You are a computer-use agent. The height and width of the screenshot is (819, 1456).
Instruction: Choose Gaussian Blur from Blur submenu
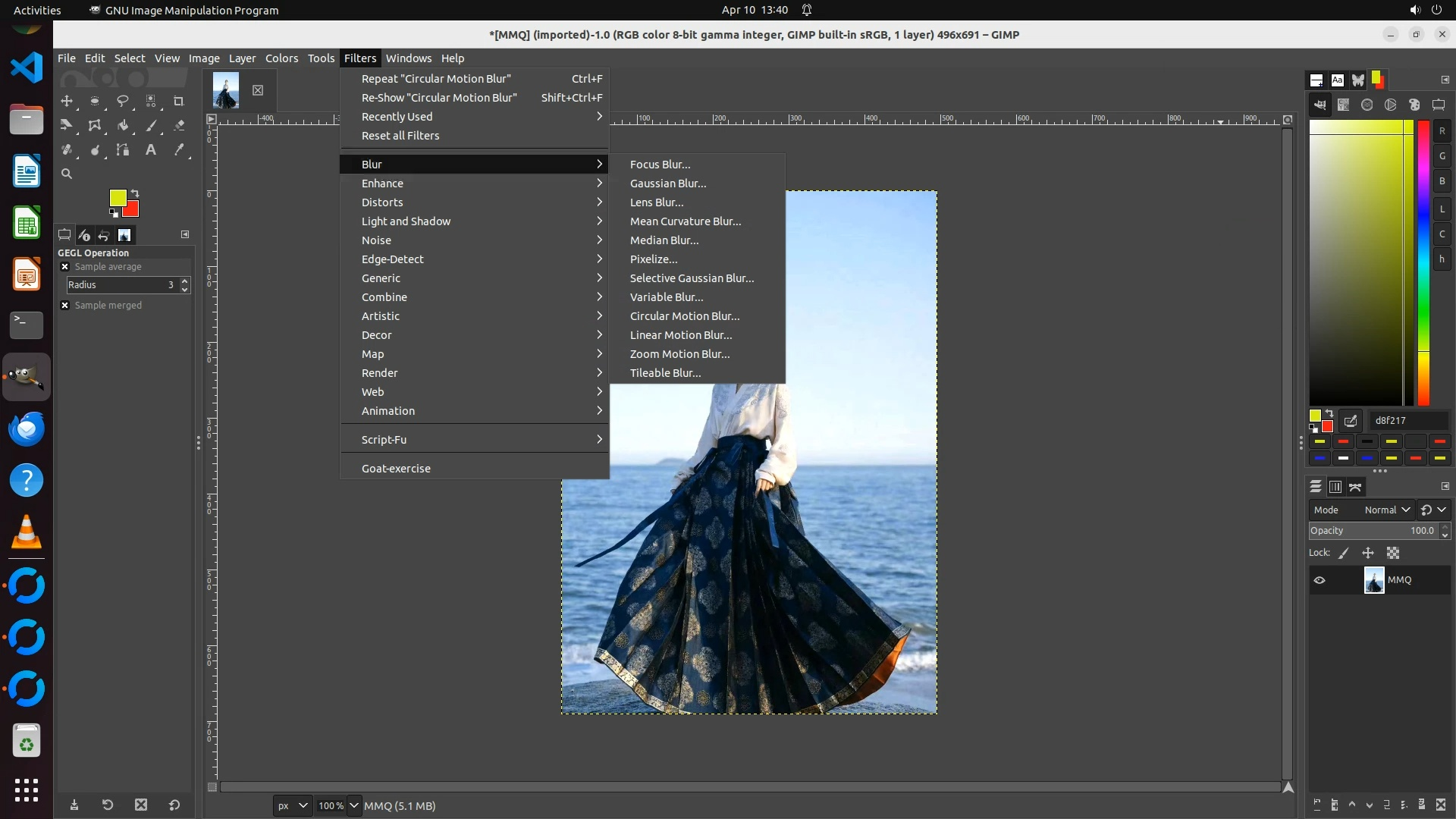[x=667, y=184]
